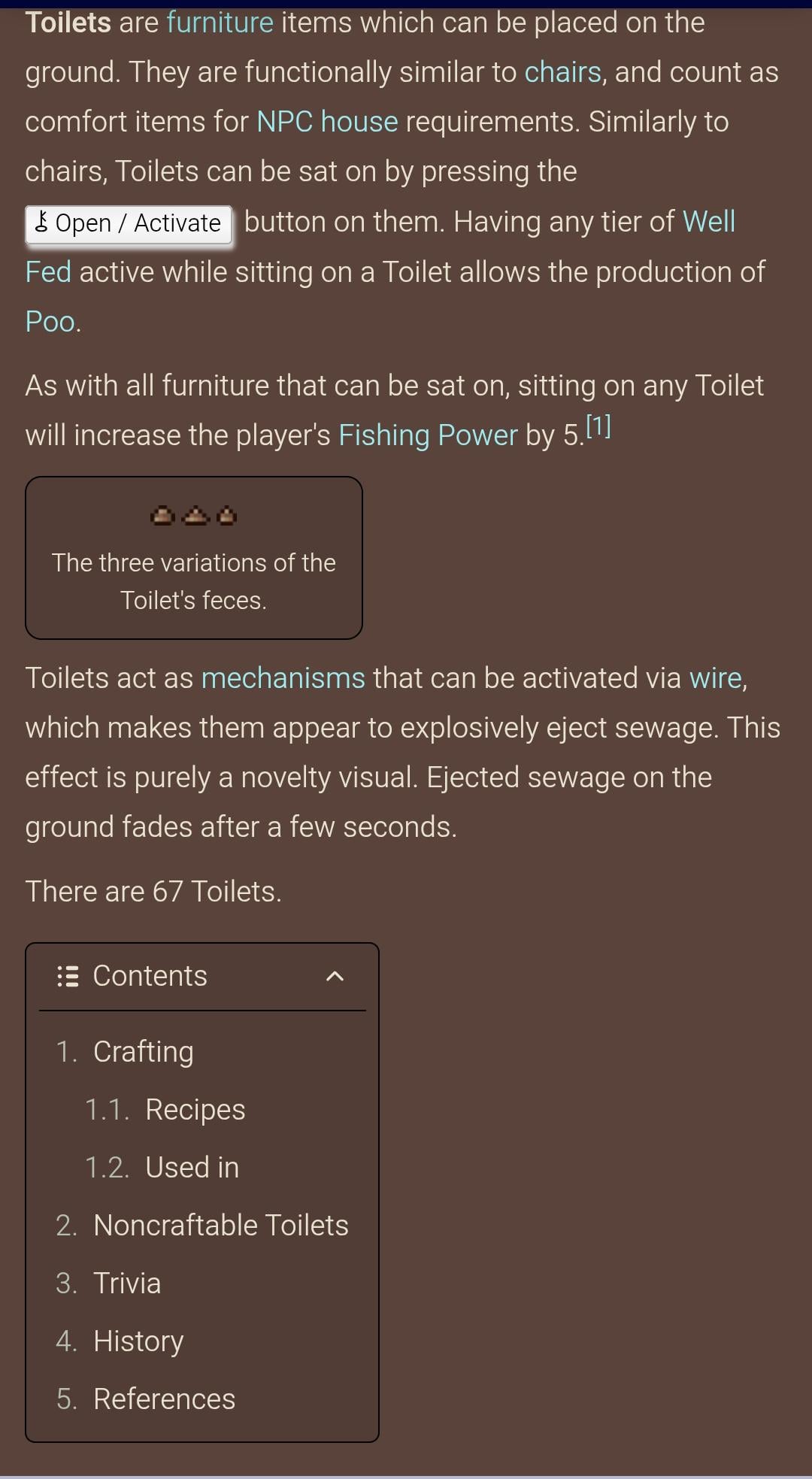Click the Toilet feces variations image
Screen dimensions: 812x1479
(x=194, y=517)
